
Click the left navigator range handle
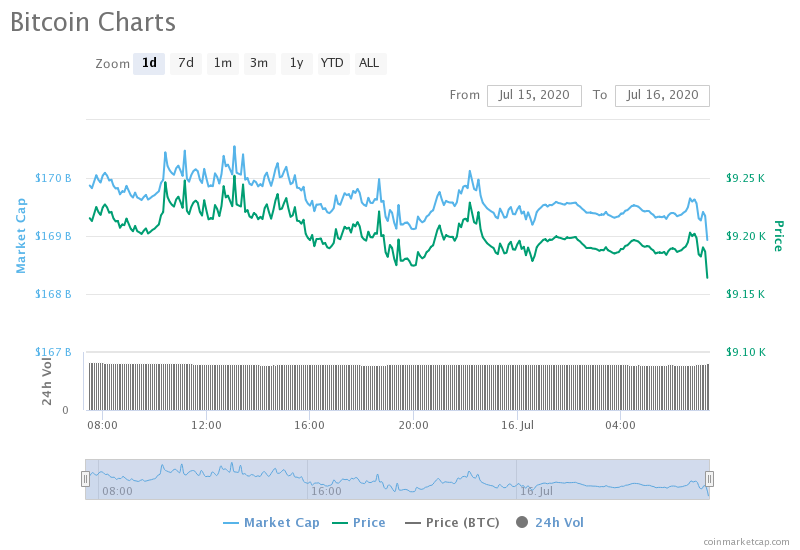pyautogui.click(x=85, y=479)
